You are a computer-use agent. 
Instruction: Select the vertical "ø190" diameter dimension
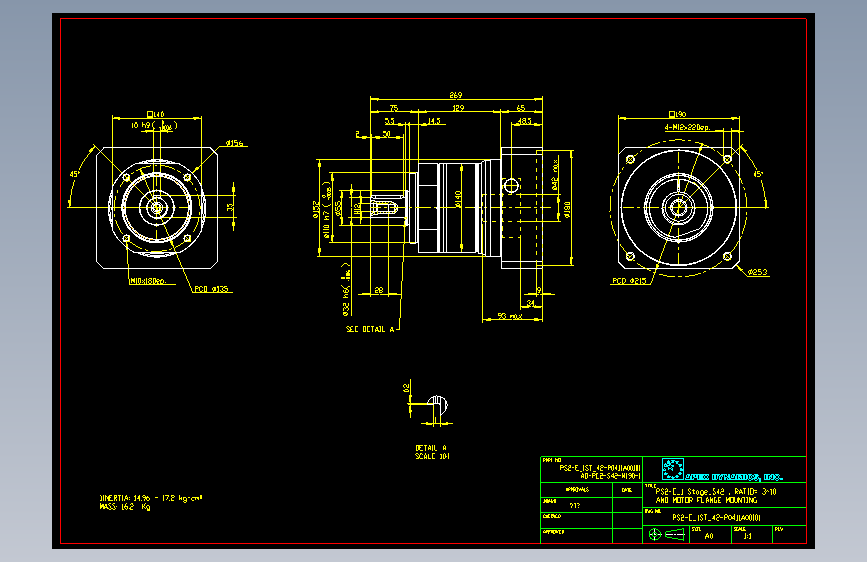[x=567, y=209]
